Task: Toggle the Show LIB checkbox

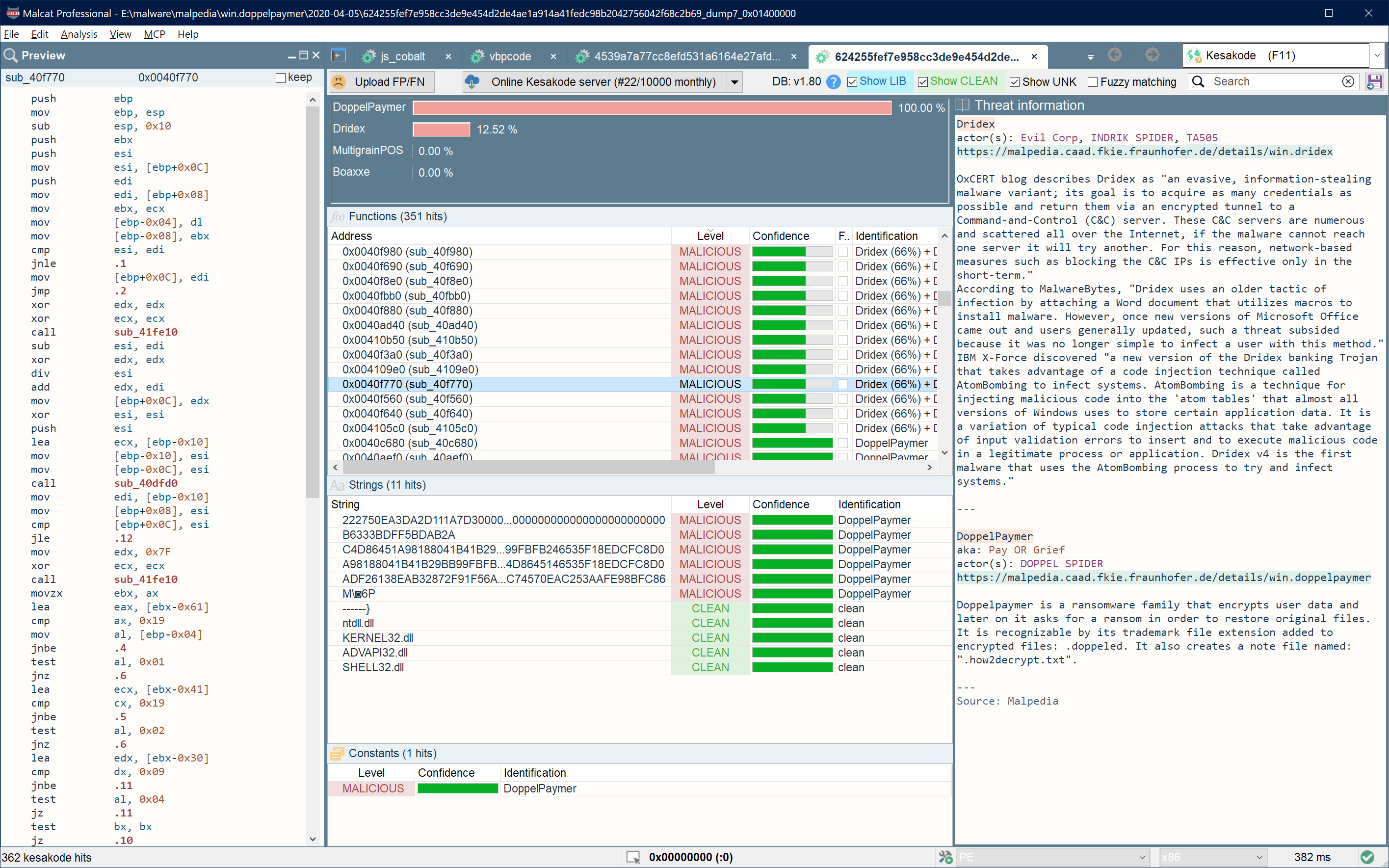Action: (852, 82)
